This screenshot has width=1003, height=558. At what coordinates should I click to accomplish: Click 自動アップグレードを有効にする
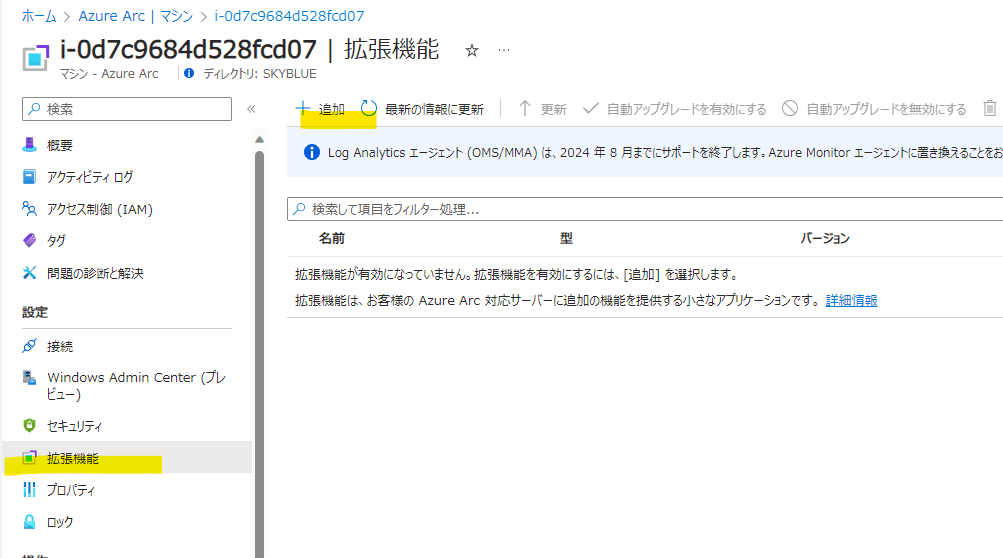675,109
